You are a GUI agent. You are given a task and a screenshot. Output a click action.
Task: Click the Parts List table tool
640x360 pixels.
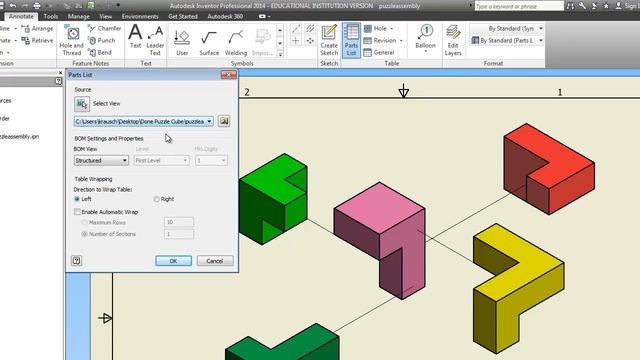click(x=351, y=40)
